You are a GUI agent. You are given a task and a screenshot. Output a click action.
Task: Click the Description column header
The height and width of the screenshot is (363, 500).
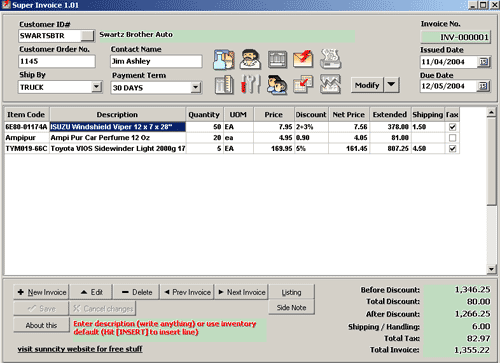[x=117, y=115]
